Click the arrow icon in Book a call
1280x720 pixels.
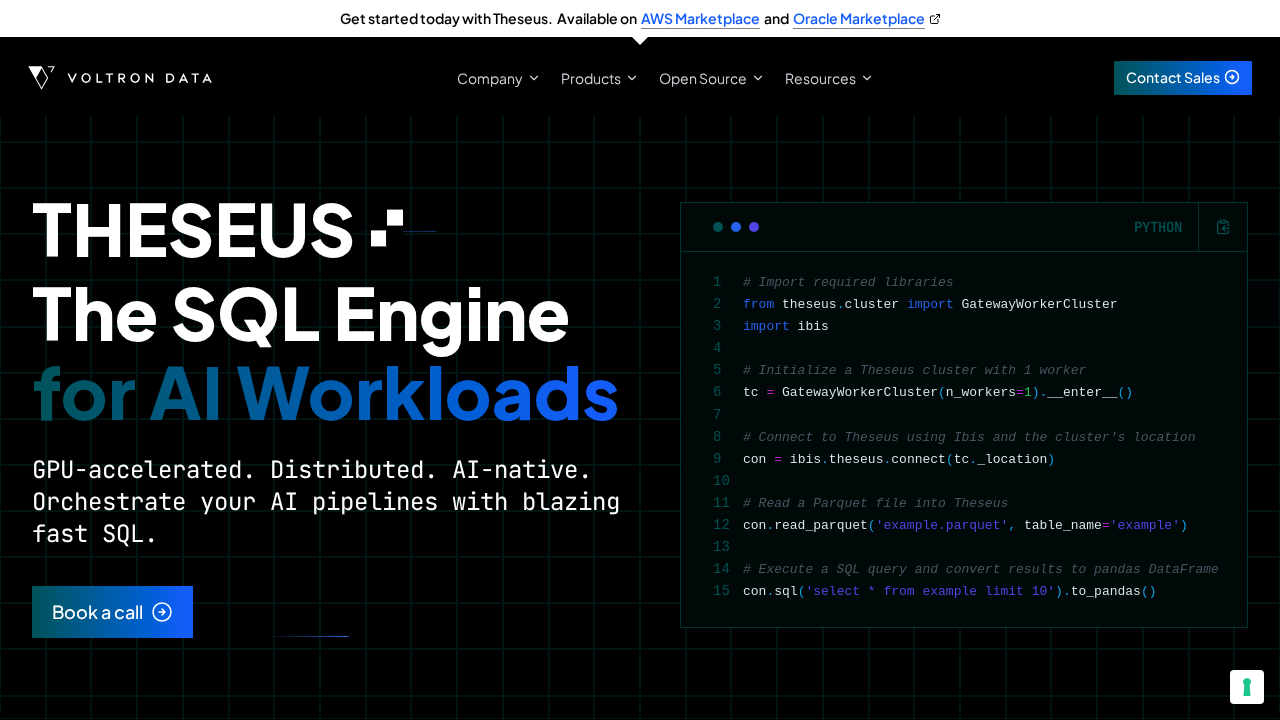162,612
